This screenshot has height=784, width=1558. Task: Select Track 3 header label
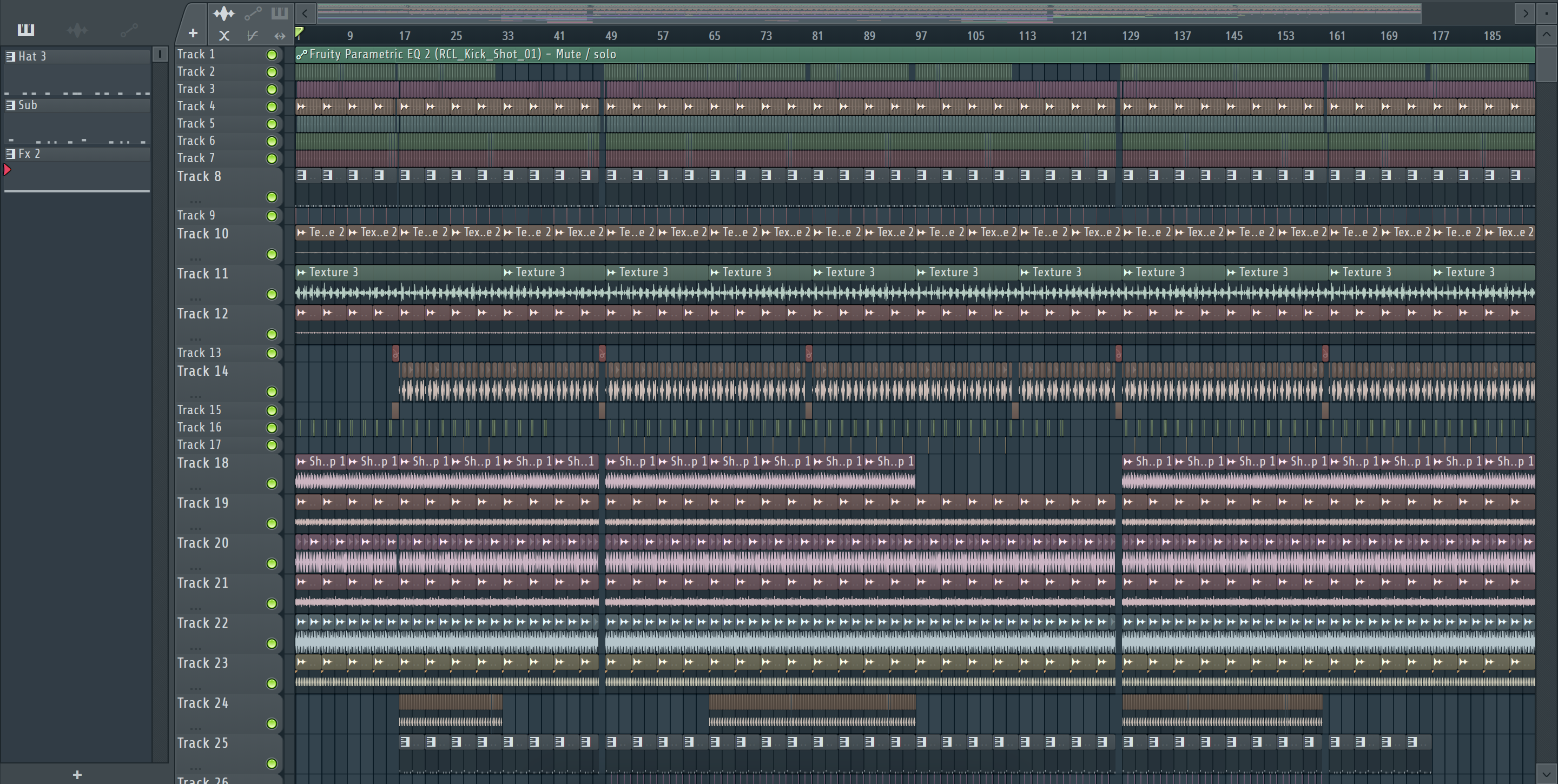[x=196, y=89]
